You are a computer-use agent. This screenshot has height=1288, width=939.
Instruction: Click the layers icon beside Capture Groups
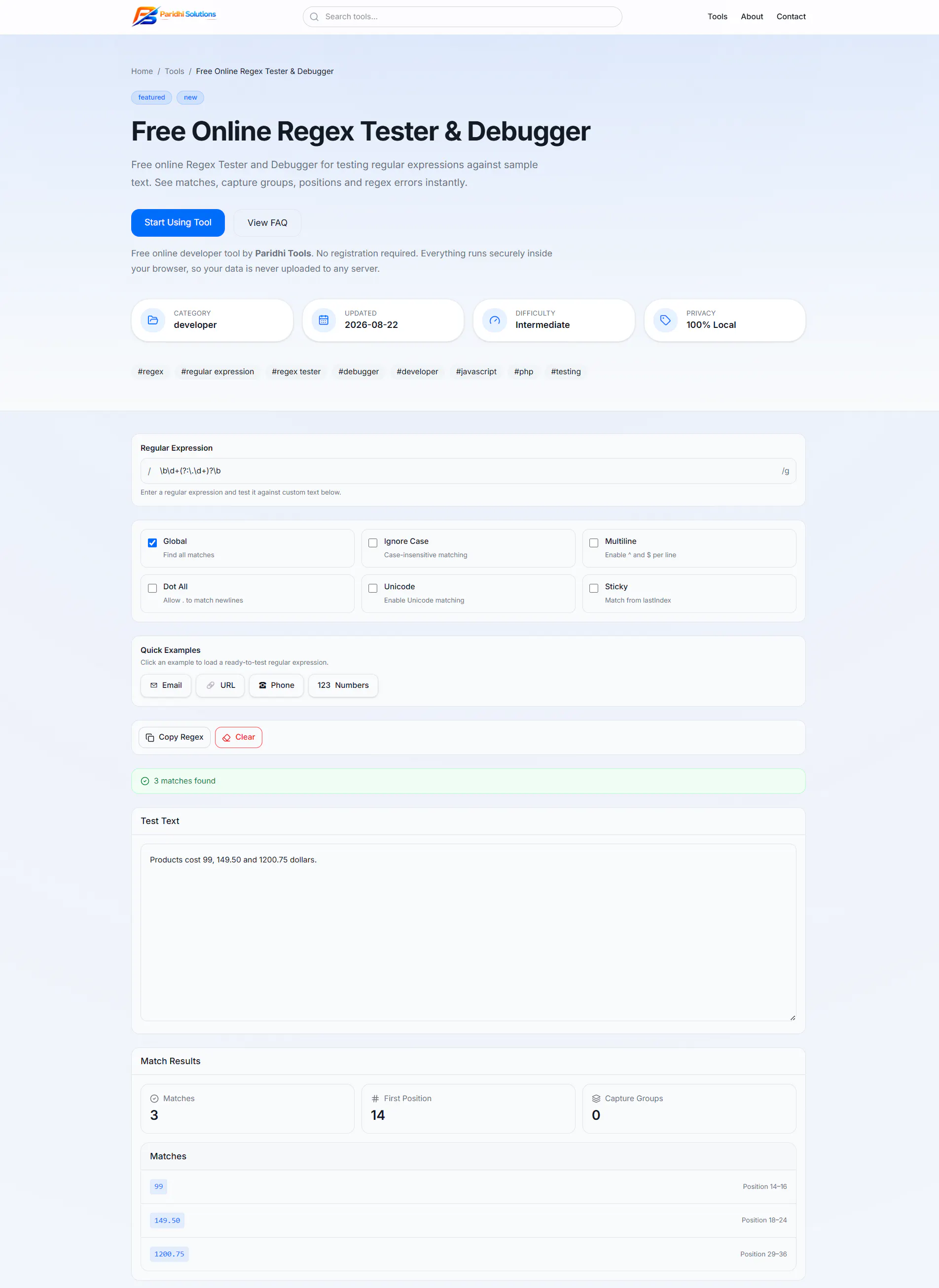pyautogui.click(x=596, y=1099)
